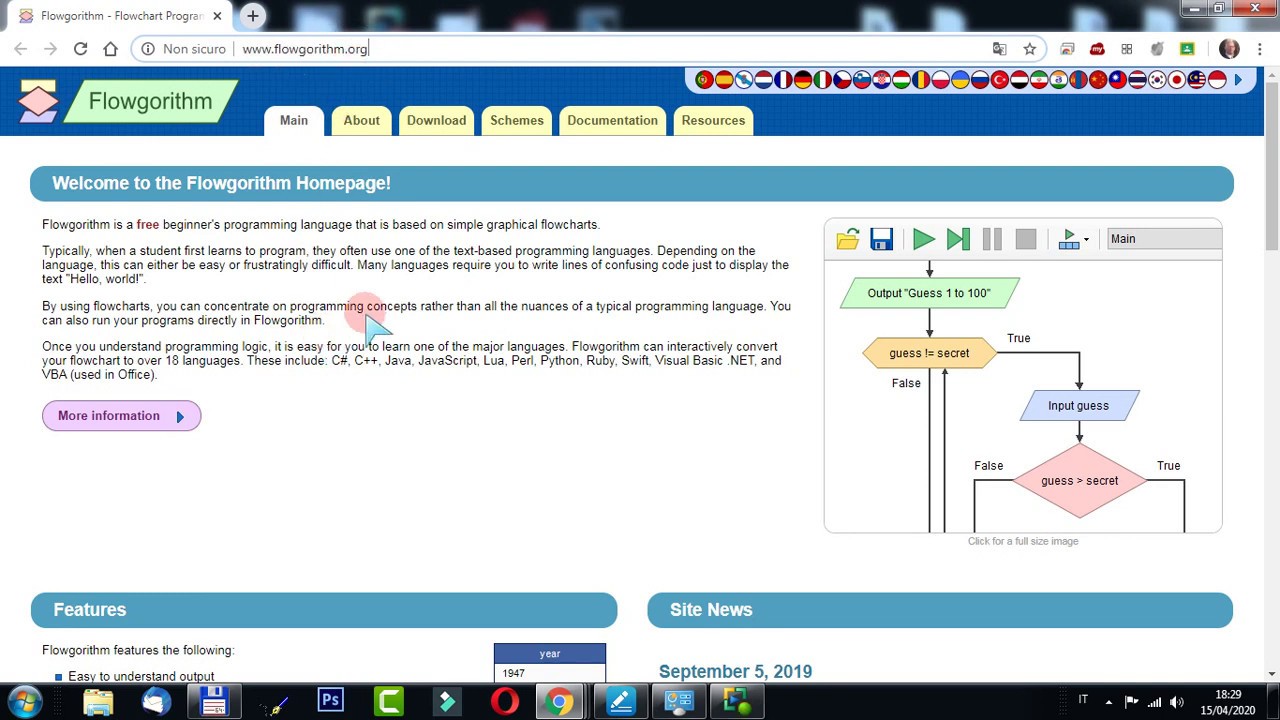Click the browser Home icon
This screenshot has width=1280, height=720.
coord(111,49)
